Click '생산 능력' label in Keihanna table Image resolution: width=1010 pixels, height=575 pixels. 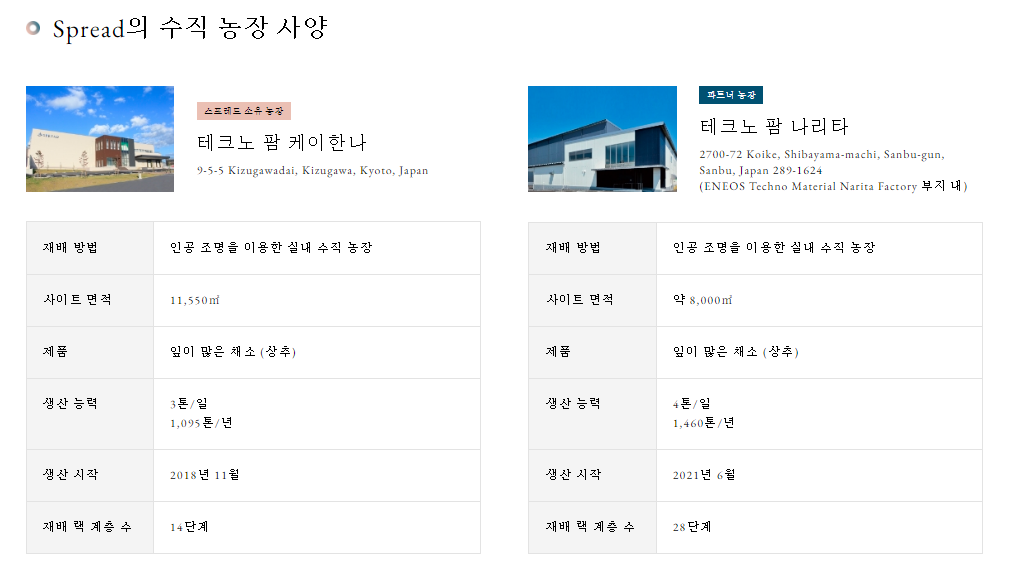pos(70,403)
